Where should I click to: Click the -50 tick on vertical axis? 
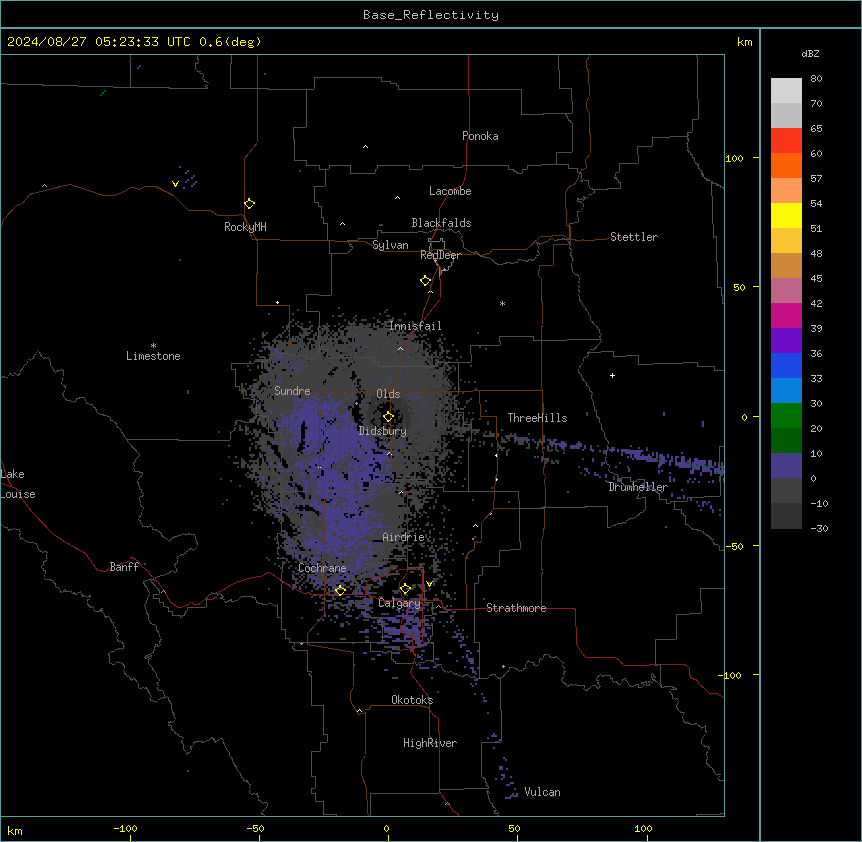coord(734,546)
